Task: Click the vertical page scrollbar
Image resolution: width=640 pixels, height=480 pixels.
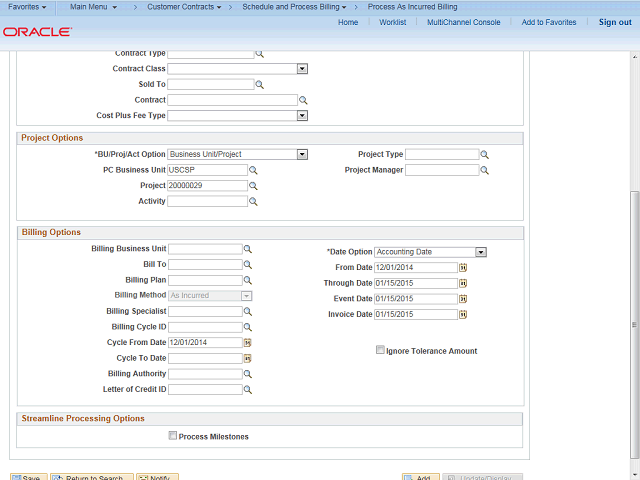Action: click(x=633, y=250)
